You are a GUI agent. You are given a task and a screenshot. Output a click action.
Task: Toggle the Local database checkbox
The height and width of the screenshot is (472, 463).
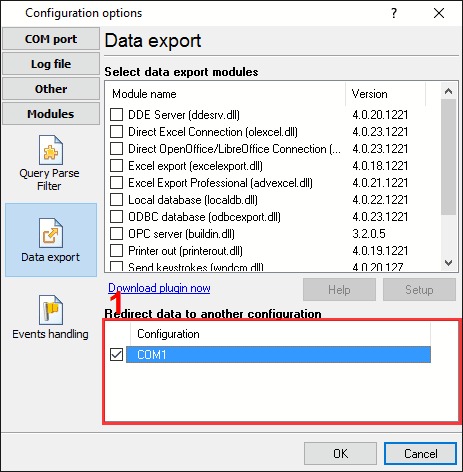116,200
